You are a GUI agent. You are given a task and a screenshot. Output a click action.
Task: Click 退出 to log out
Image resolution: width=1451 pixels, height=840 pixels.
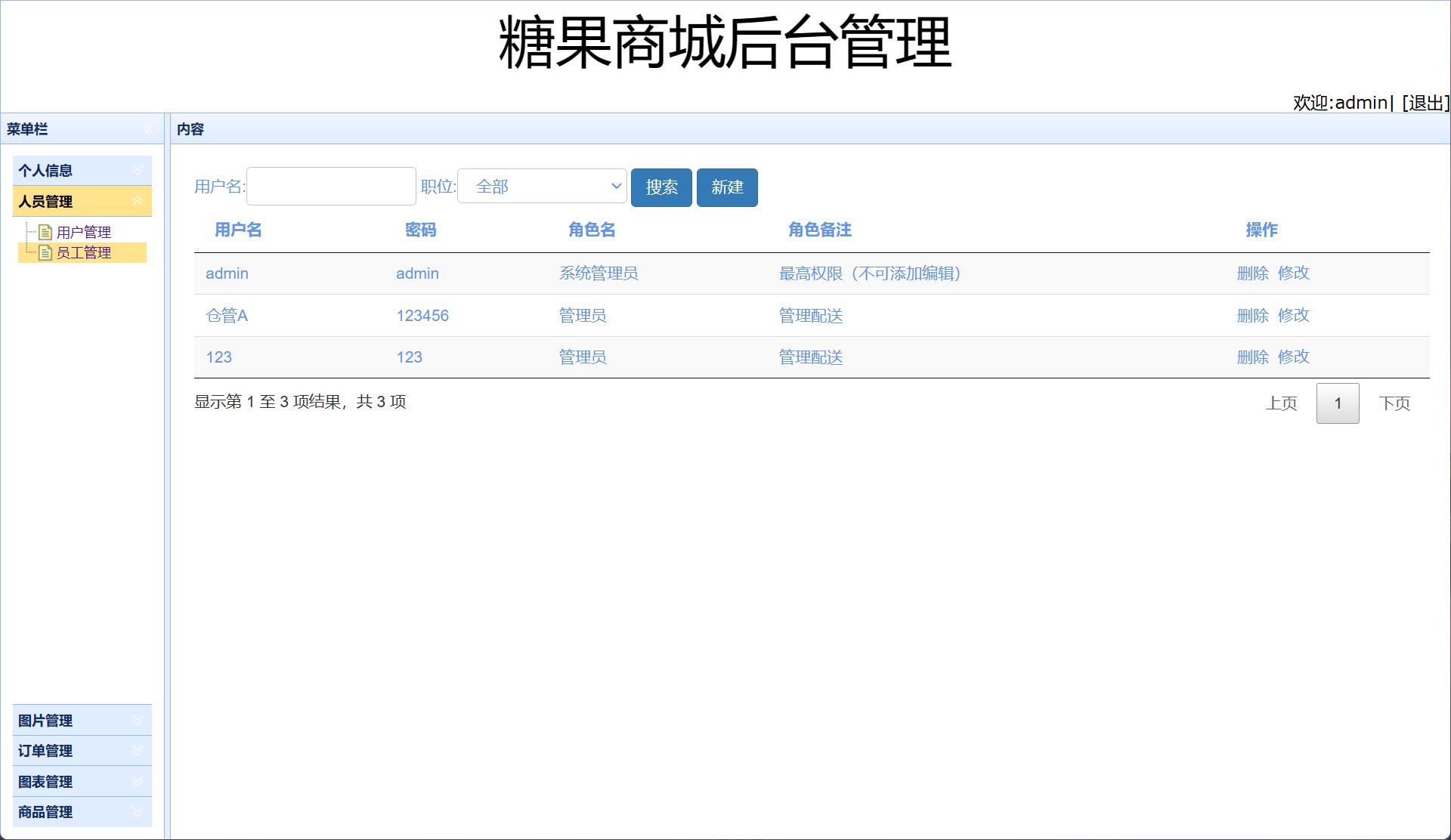coord(1424,102)
